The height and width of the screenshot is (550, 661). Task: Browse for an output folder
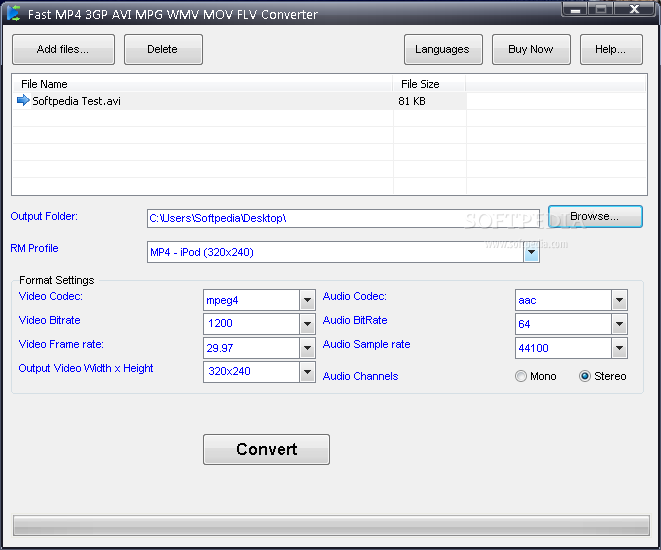[595, 217]
